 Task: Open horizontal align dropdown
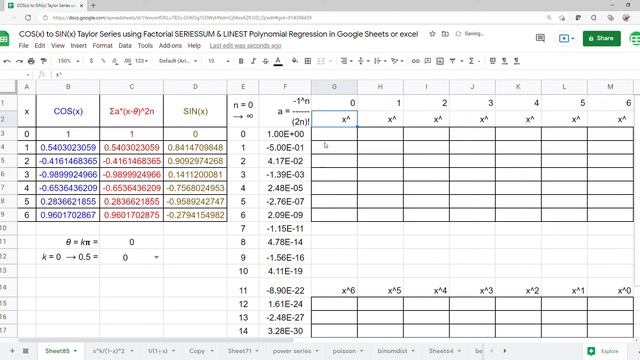click(346, 61)
